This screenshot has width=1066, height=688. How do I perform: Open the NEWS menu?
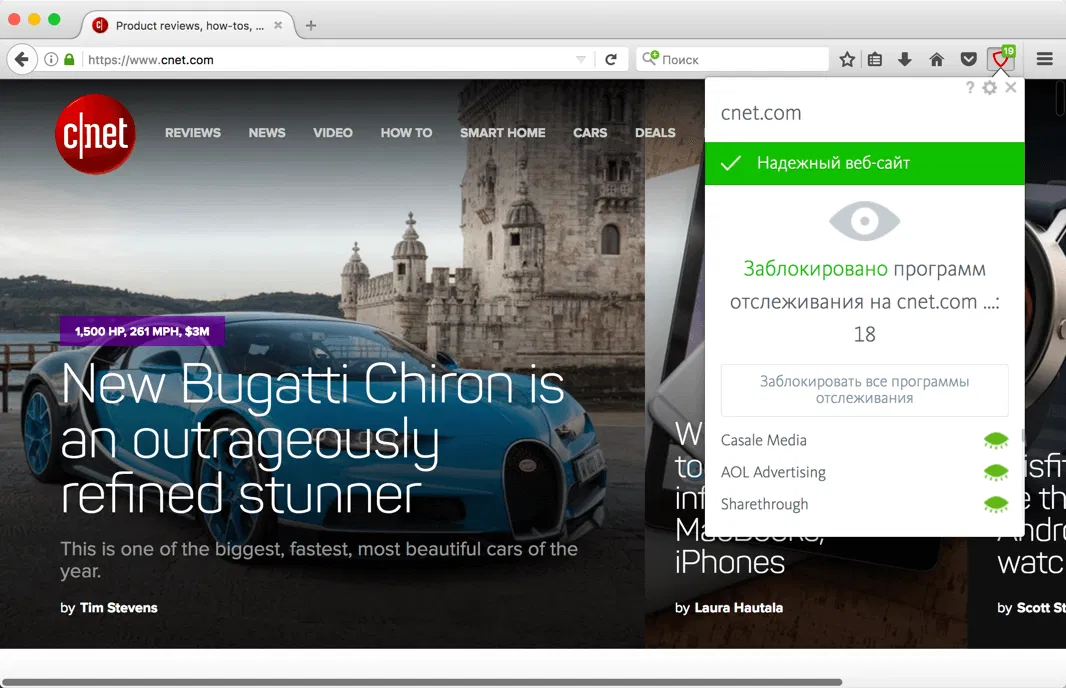coord(266,133)
